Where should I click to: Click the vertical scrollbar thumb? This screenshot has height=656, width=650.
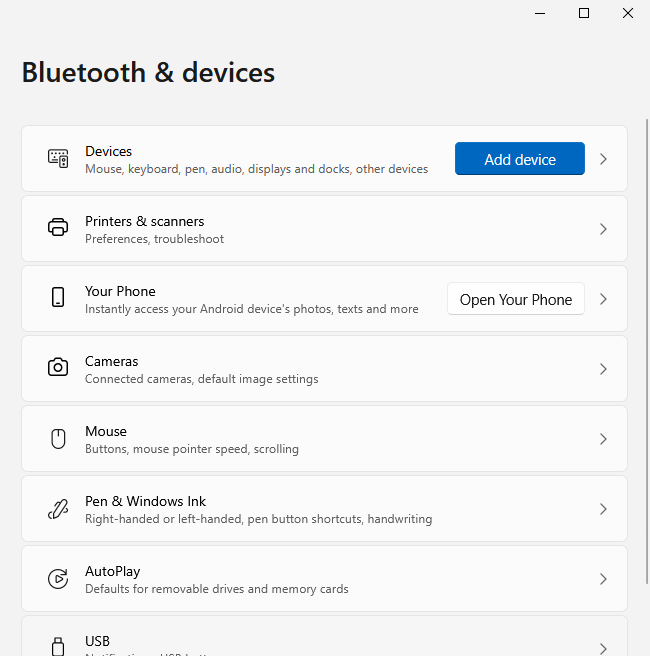647,351
